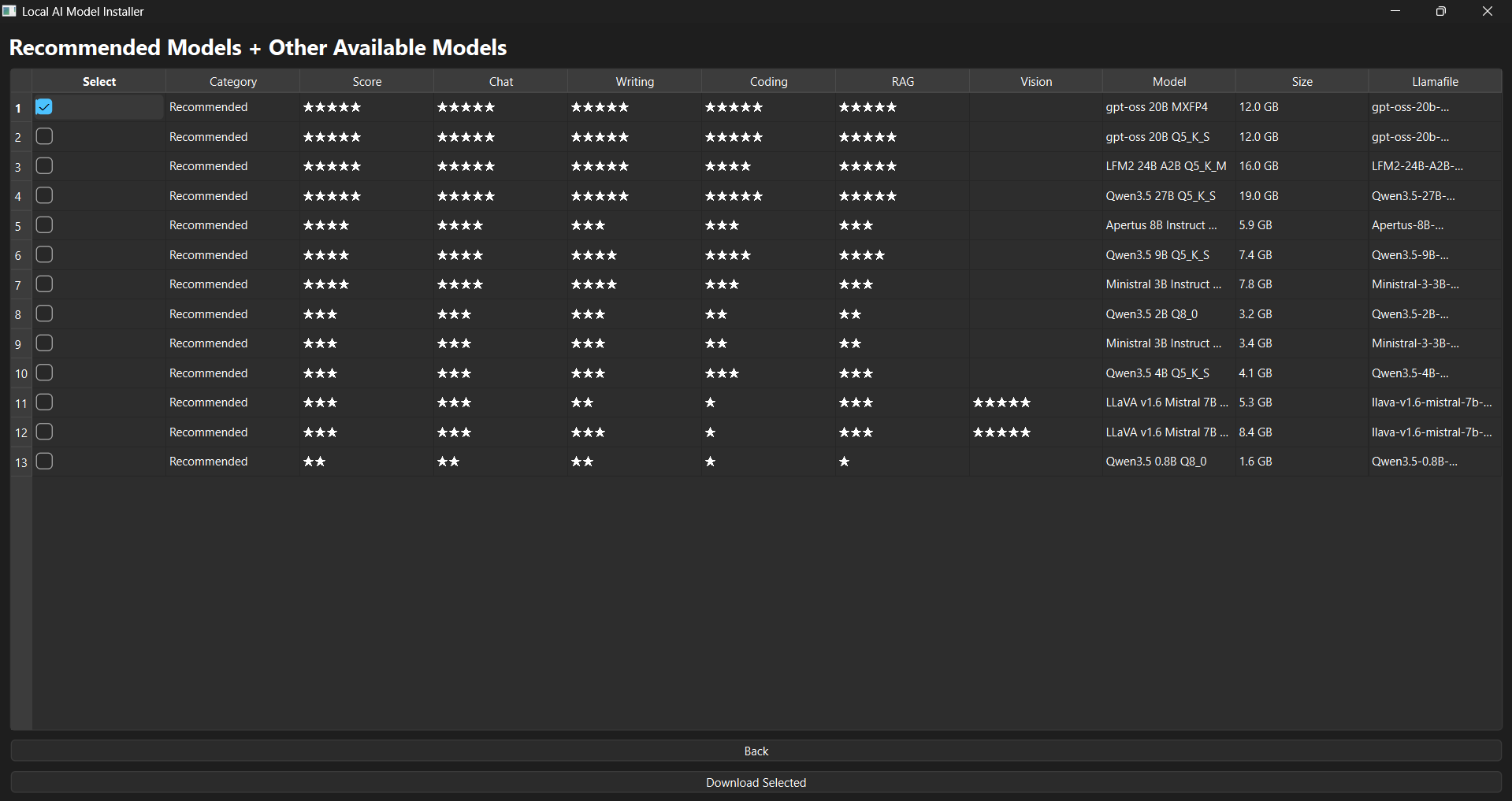Check the Qwen3.5 27B Q5_K_S row checkbox

(x=44, y=196)
